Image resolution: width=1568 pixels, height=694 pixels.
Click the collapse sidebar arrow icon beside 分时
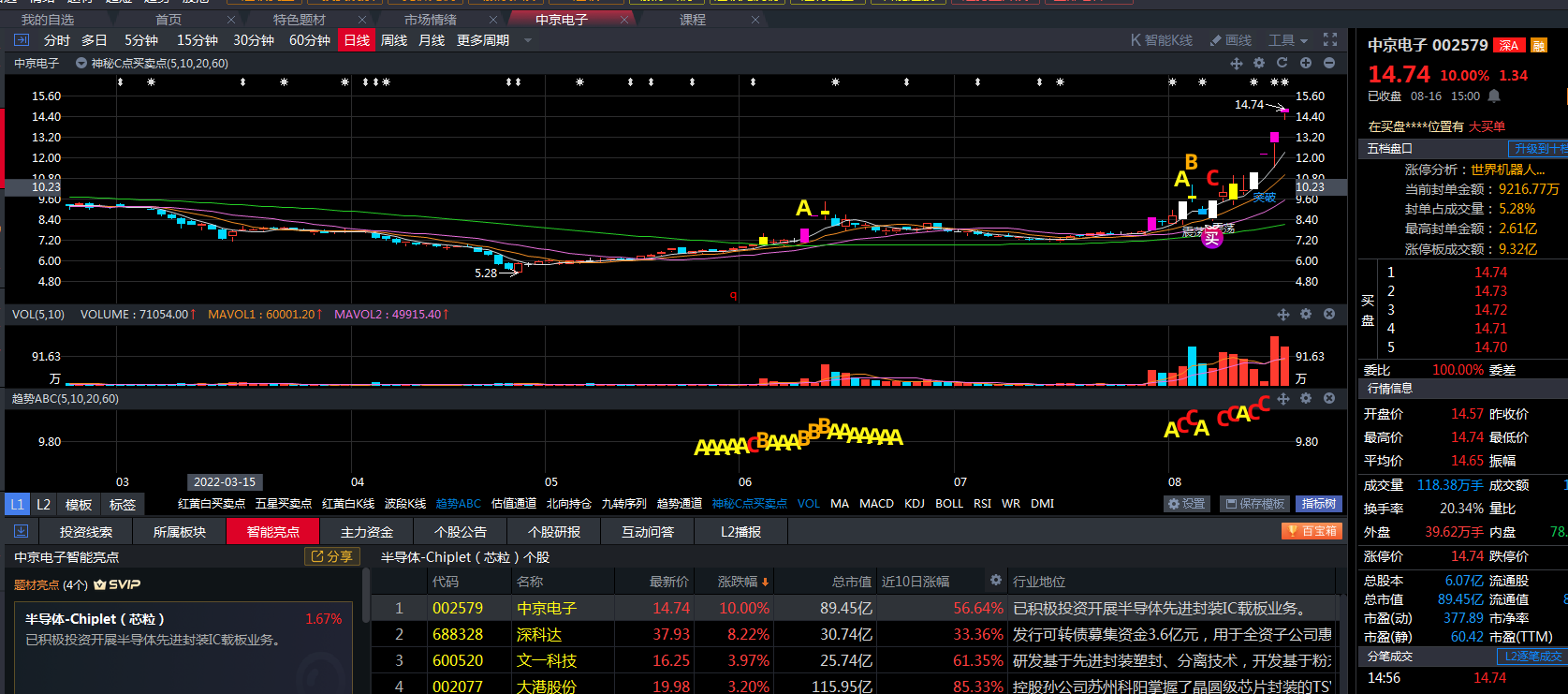click(x=22, y=40)
